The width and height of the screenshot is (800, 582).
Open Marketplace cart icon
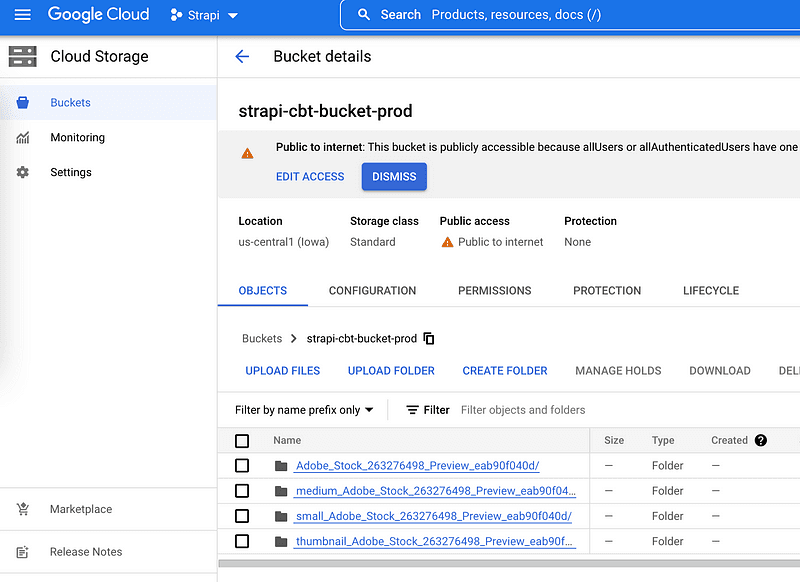click(x=22, y=509)
